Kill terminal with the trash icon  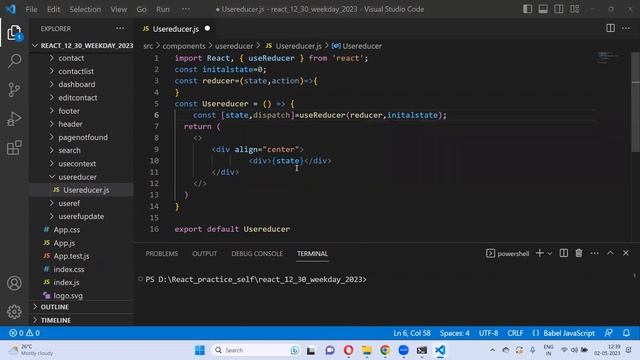pyautogui.click(x=579, y=253)
